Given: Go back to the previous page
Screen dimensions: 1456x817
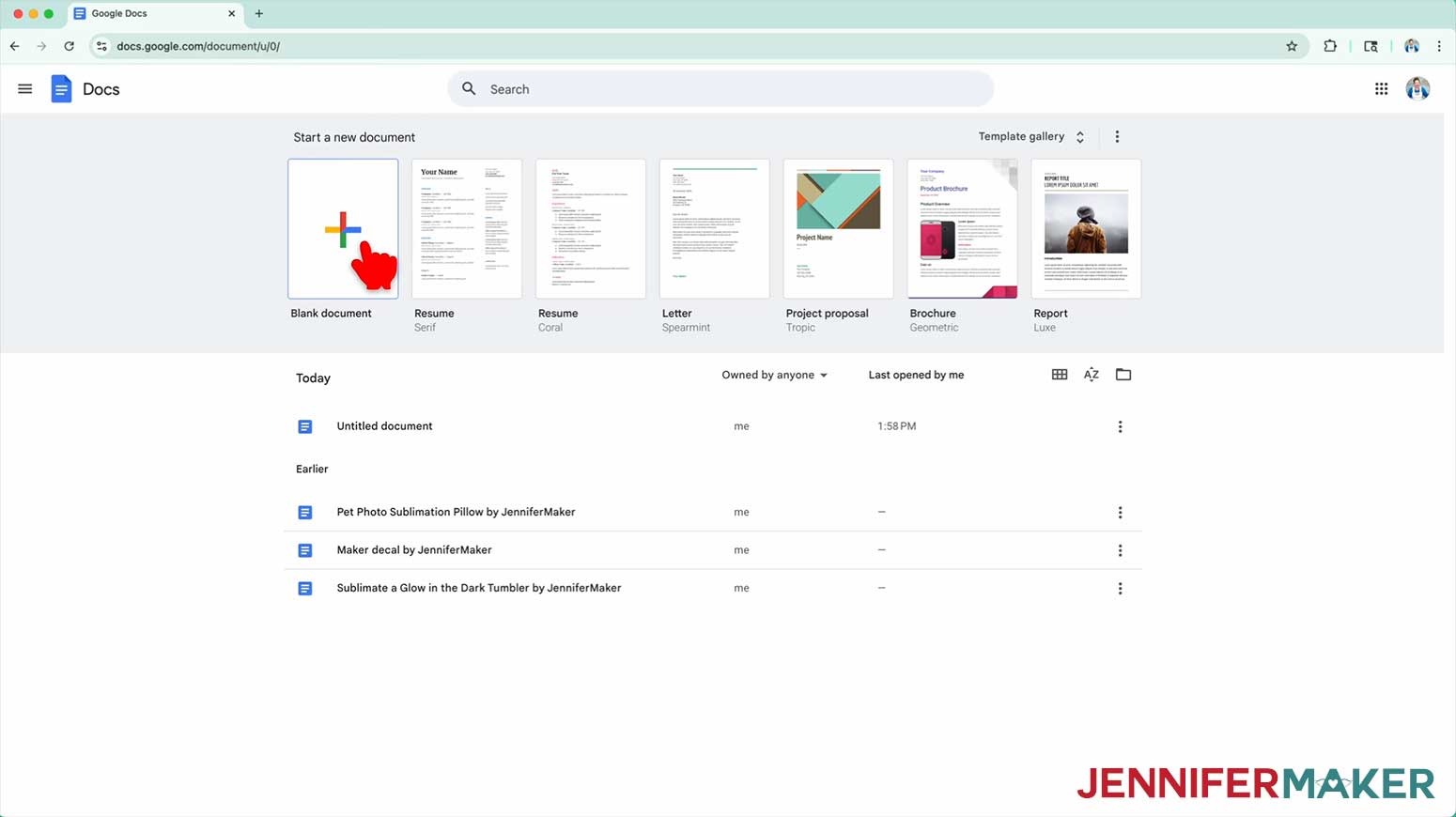Looking at the screenshot, I should tap(14, 46).
